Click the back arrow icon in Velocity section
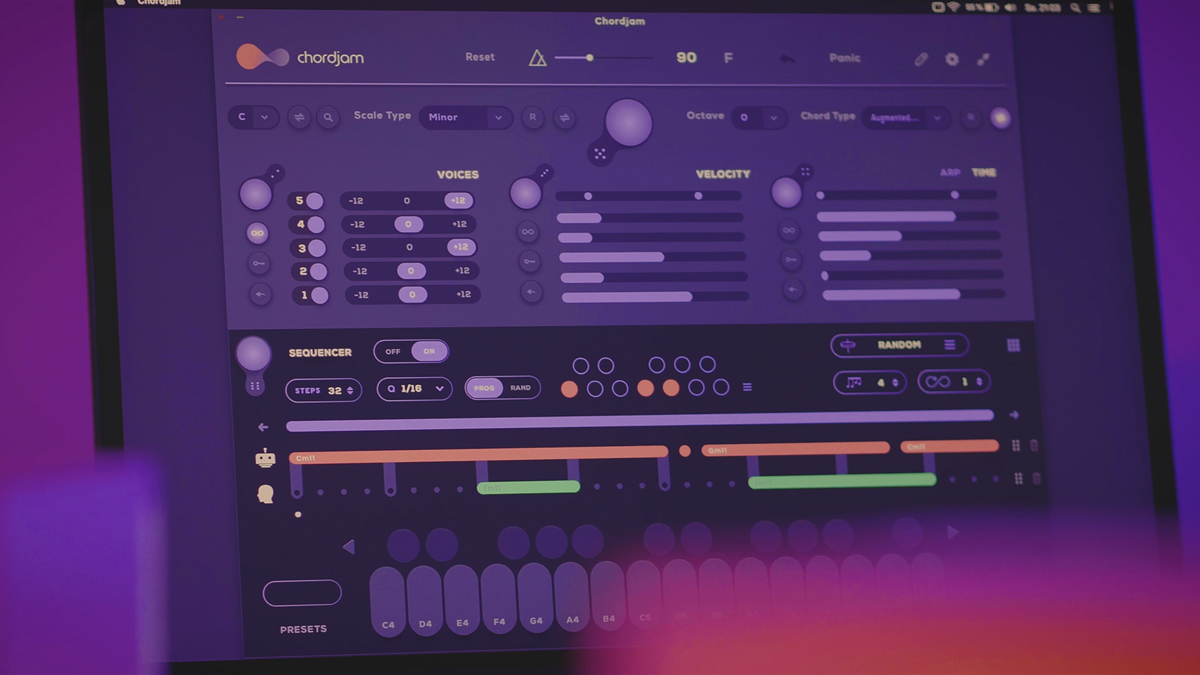Screen dimensions: 1200x675 [531, 292]
